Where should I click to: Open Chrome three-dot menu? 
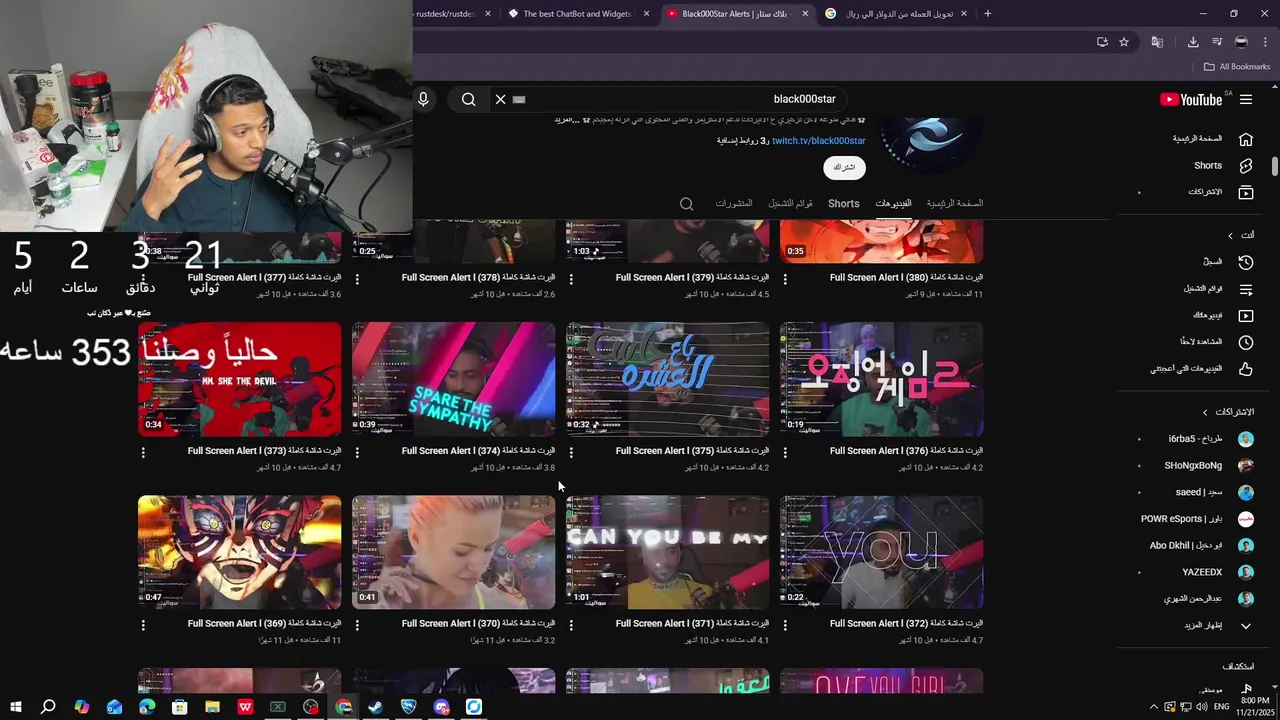1266,42
